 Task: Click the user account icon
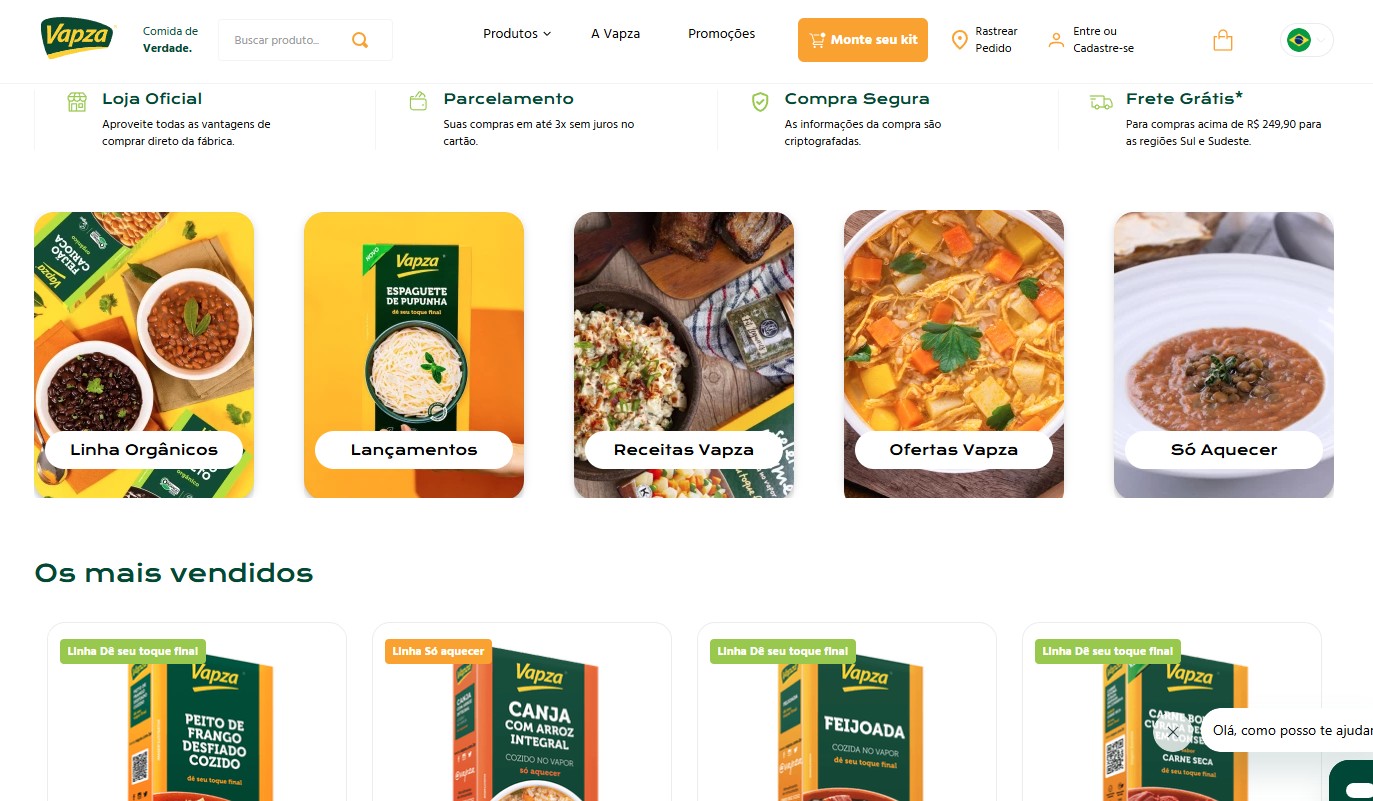click(x=1056, y=40)
